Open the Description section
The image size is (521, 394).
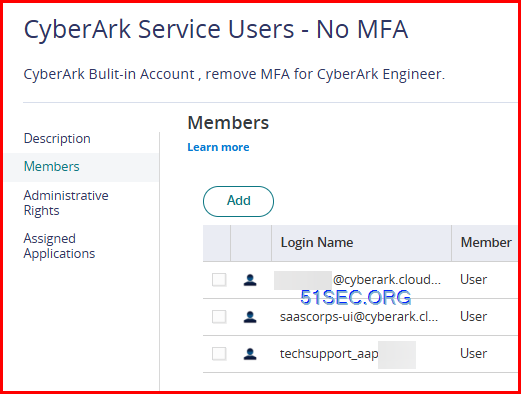click(x=57, y=138)
